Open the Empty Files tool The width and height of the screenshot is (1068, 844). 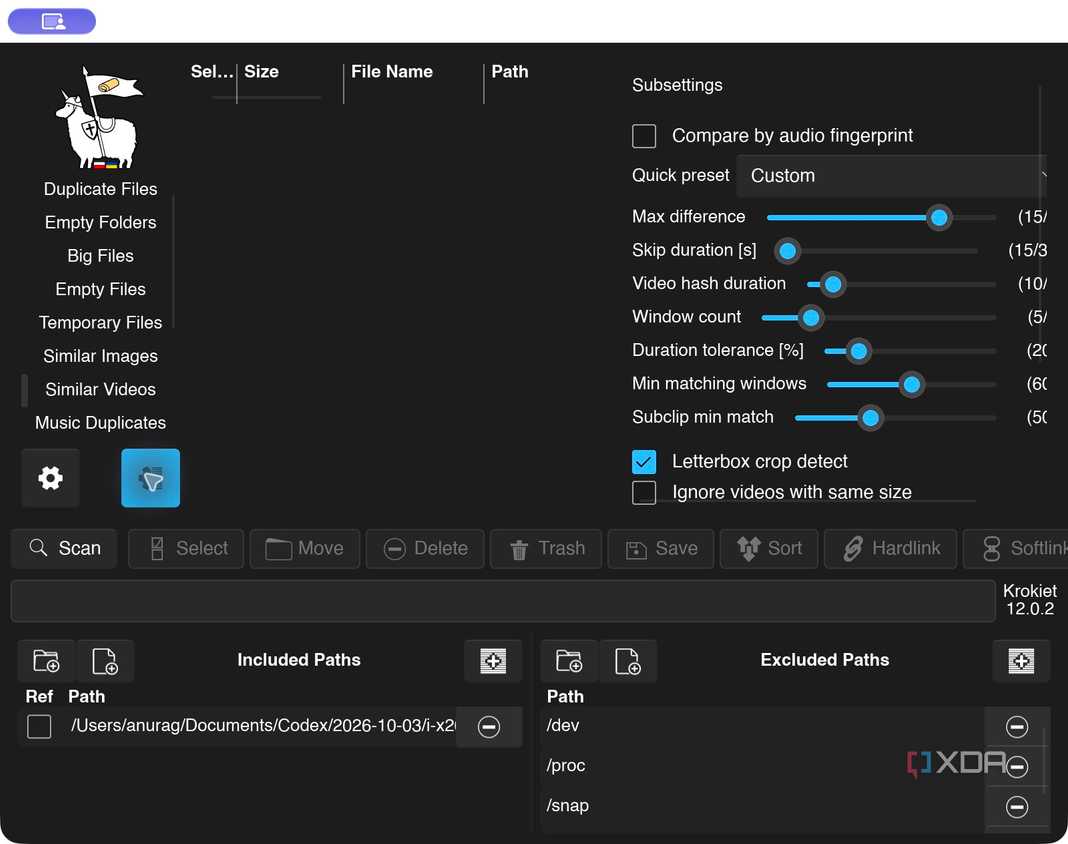pyautogui.click(x=100, y=289)
